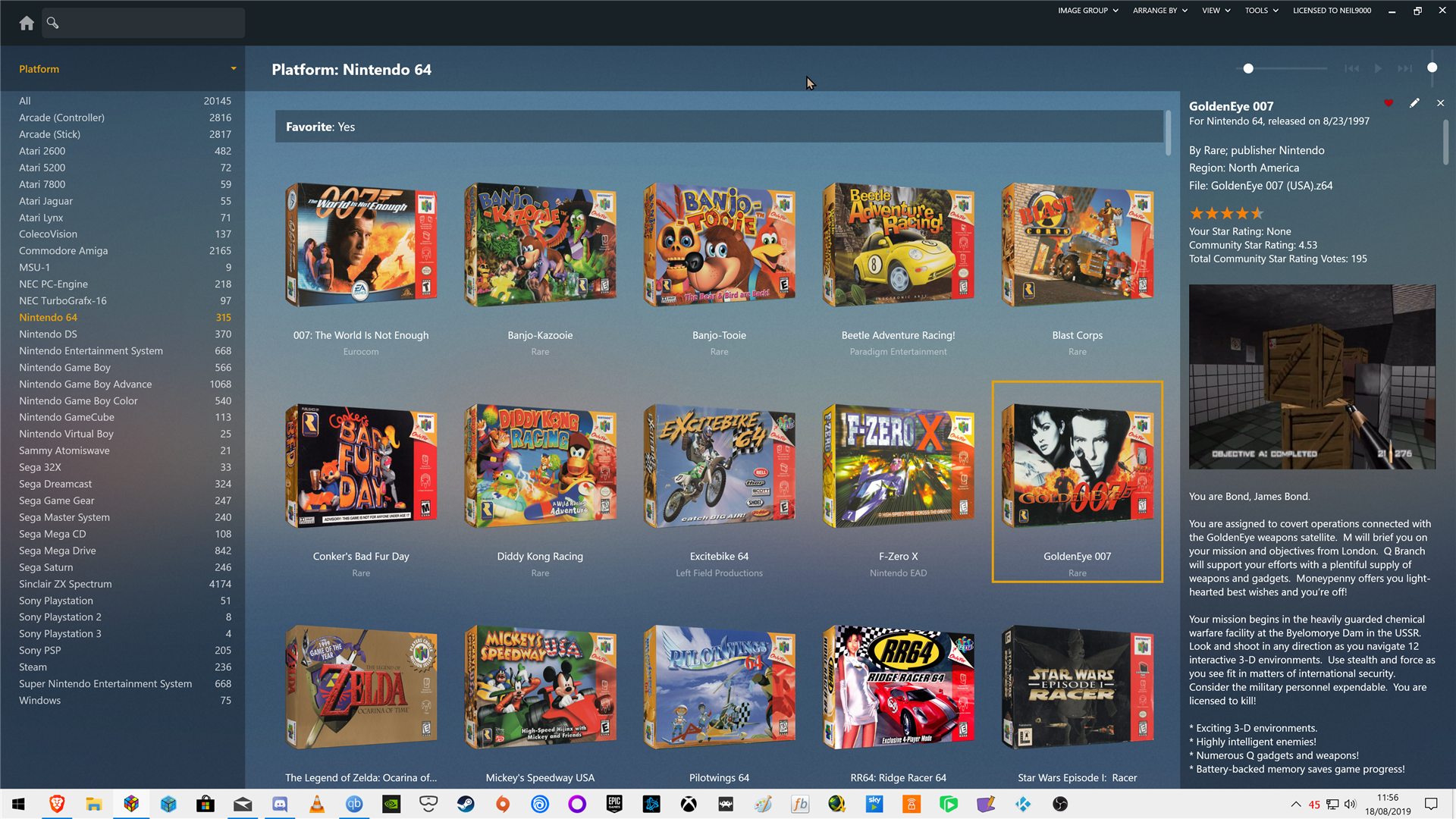Open the Tools menu
Screen dimensions: 1456x819
coord(1261,11)
